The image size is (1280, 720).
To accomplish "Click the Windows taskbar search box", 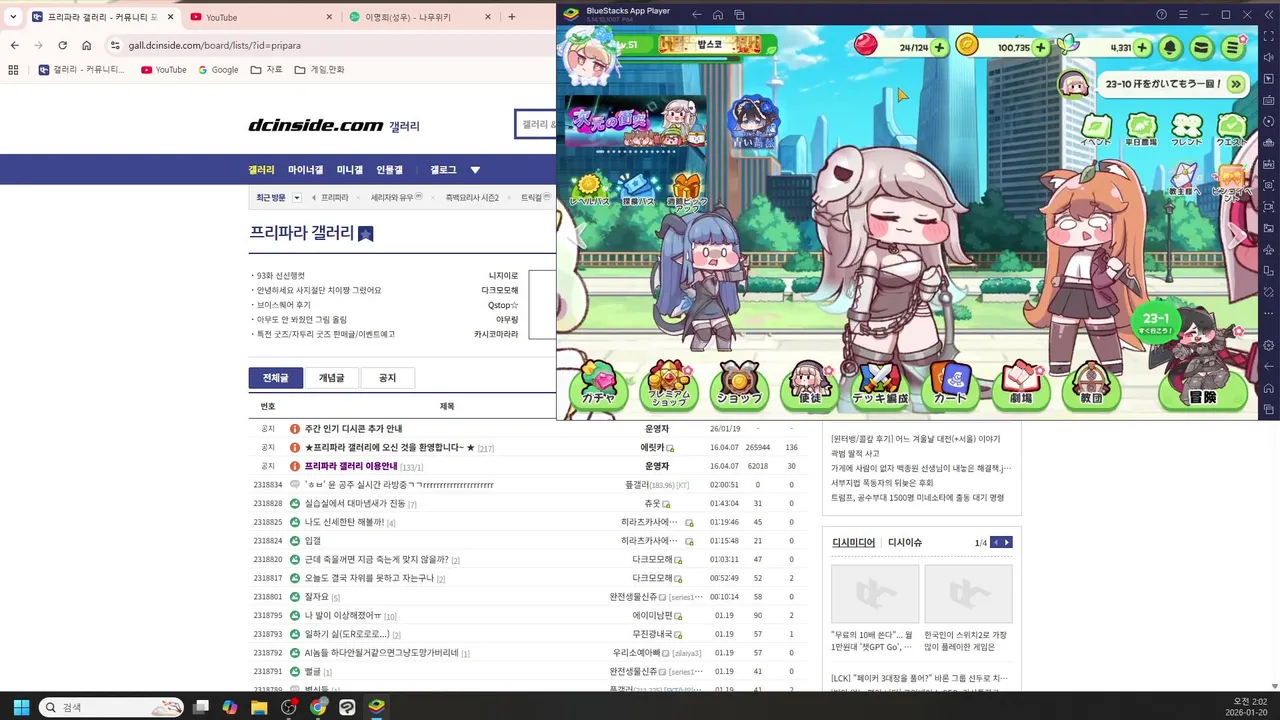I will pos(112,707).
